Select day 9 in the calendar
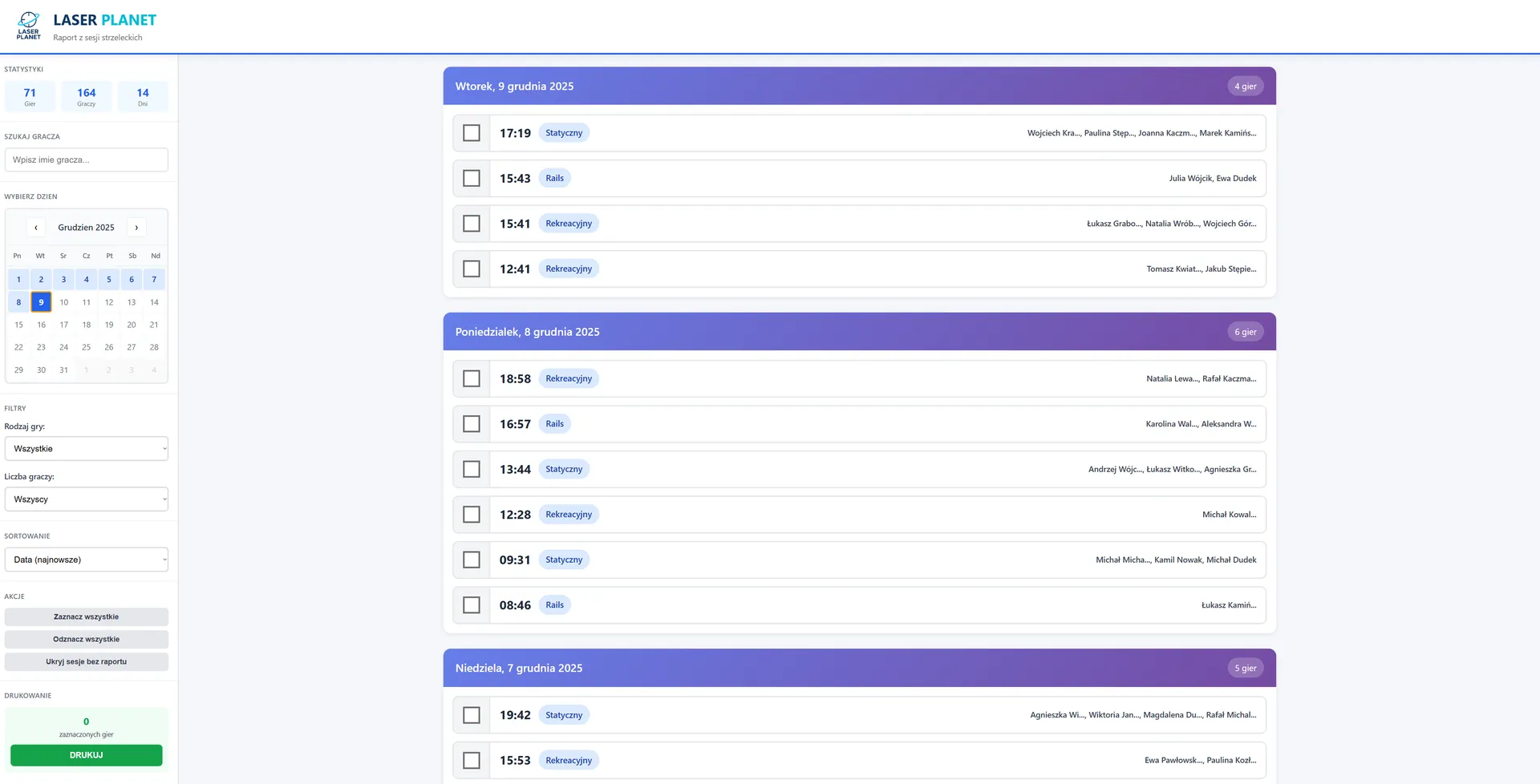The height and width of the screenshot is (784, 1540). (x=41, y=302)
